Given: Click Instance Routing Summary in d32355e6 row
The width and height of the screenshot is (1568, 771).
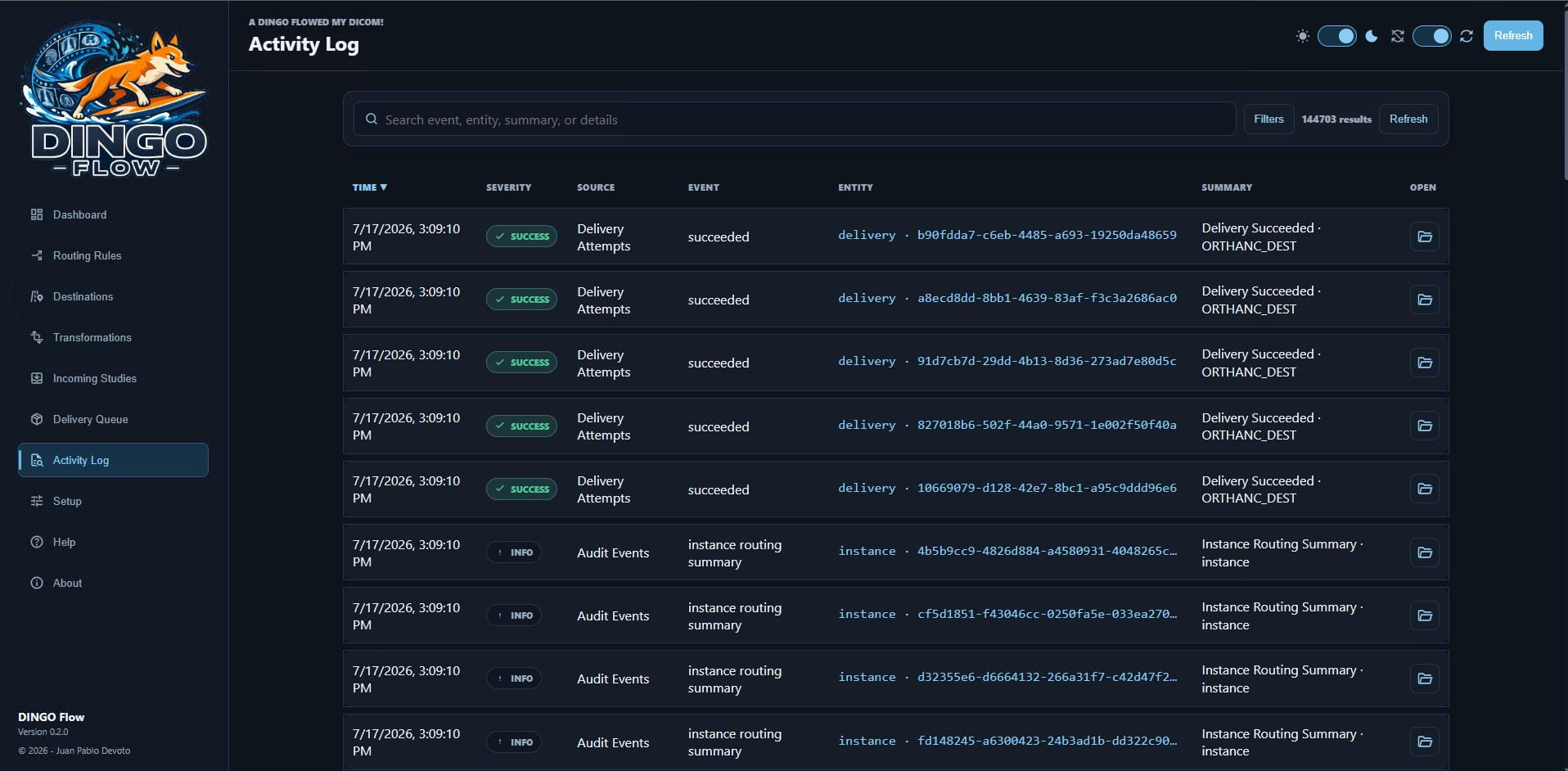Looking at the screenshot, I should pos(1282,679).
